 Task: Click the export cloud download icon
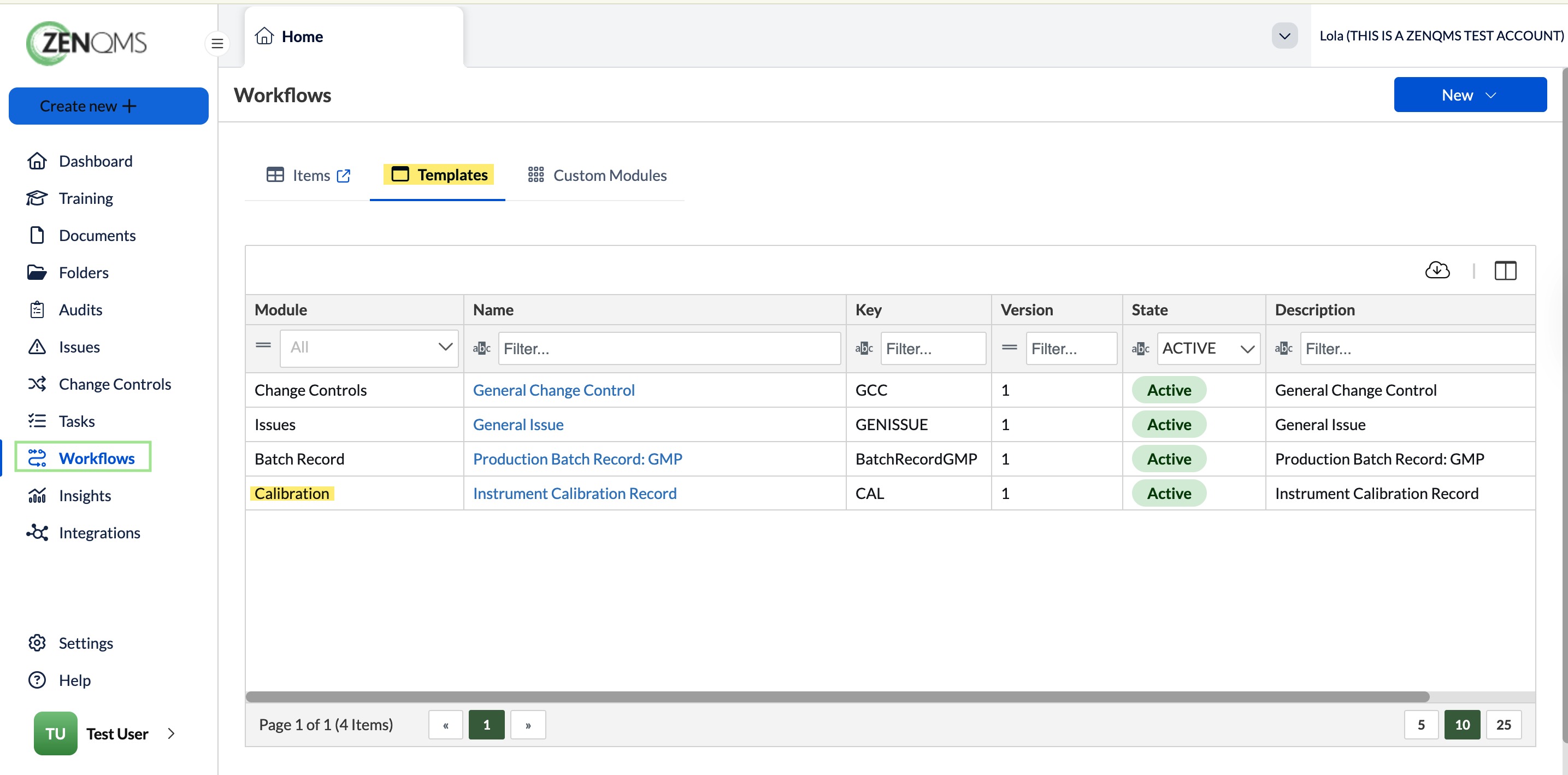(1437, 269)
